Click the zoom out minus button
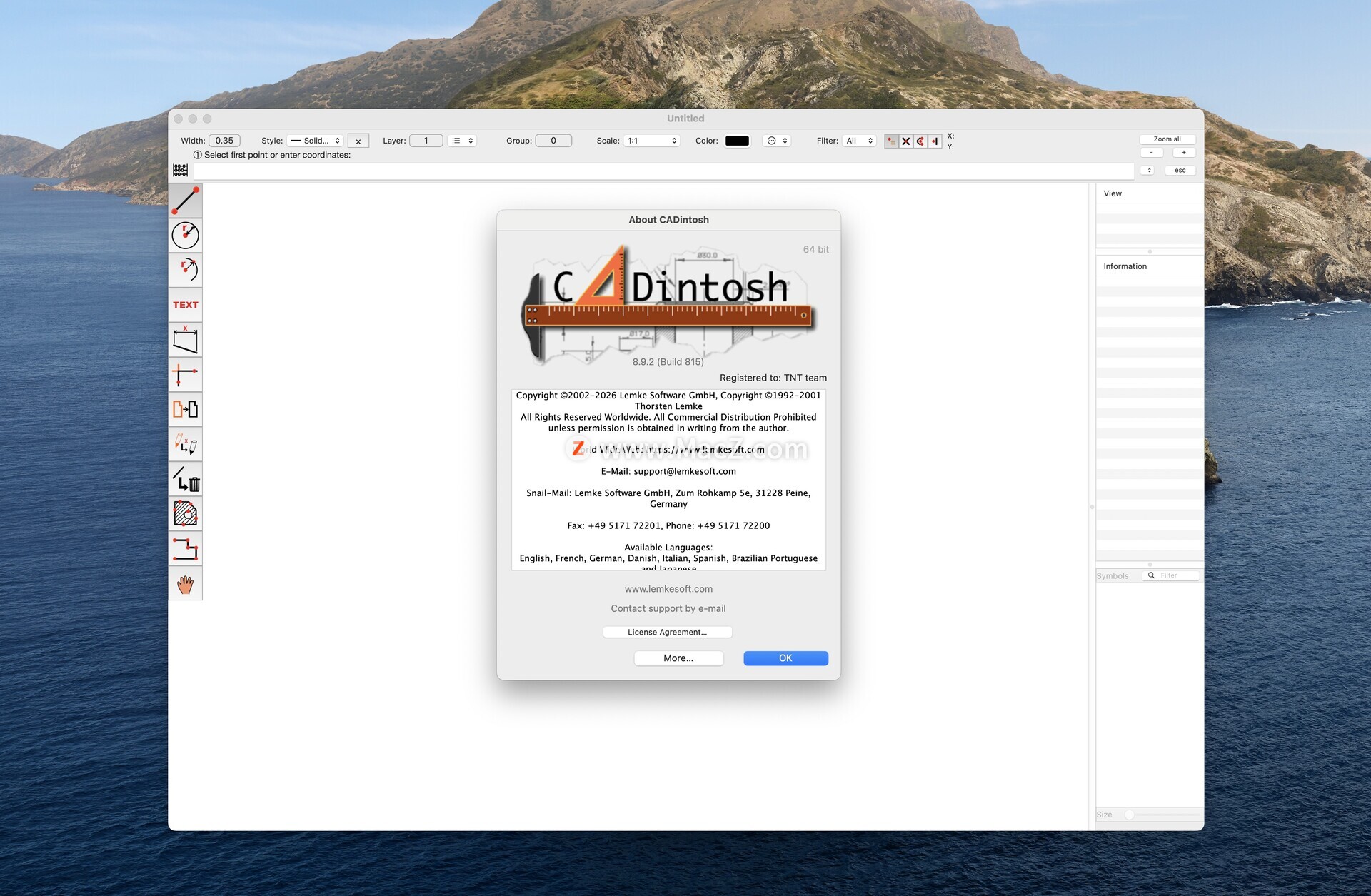Screen dimensions: 1371x896 pos(1151,153)
